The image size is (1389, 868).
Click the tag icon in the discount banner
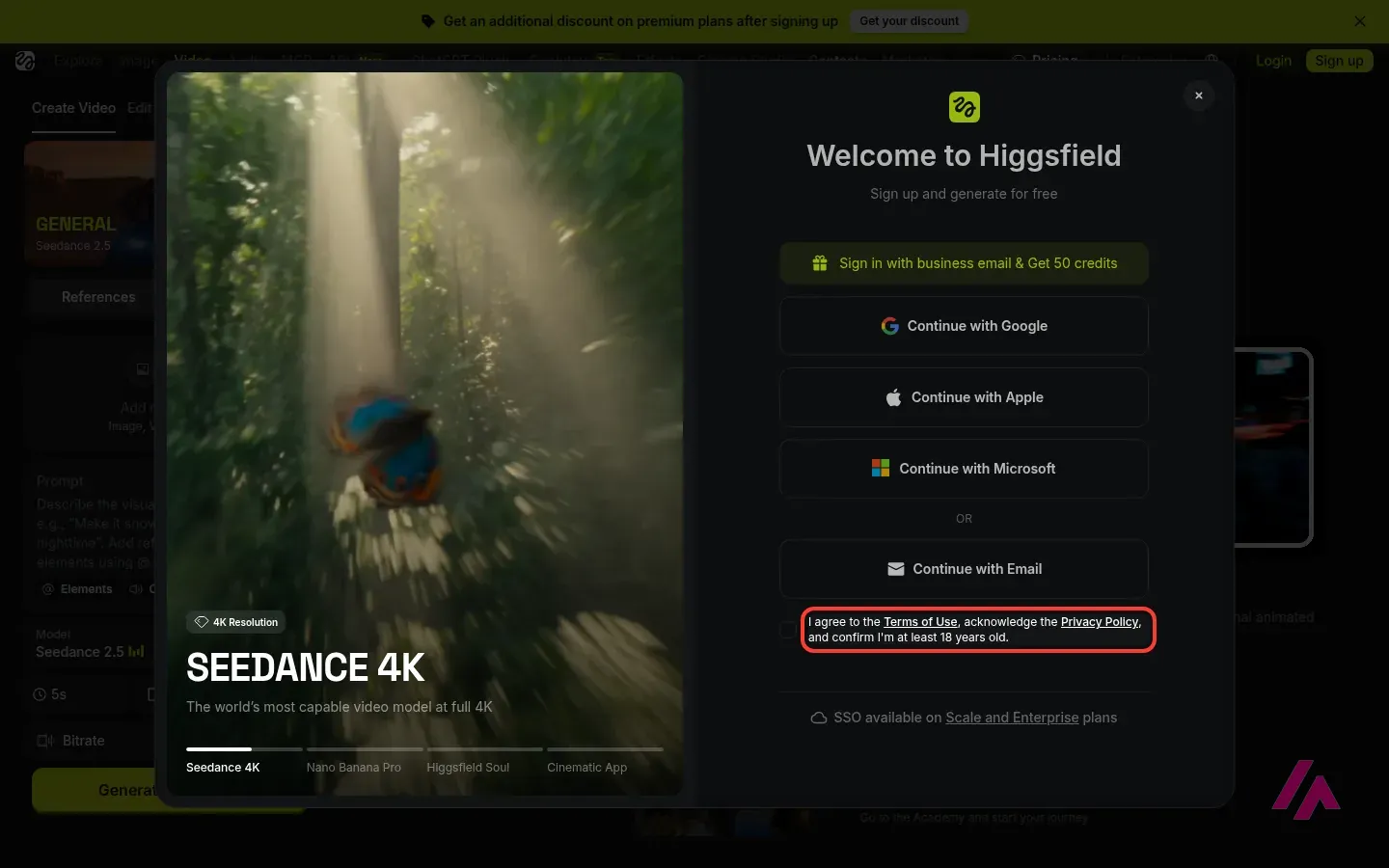(x=429, y=21)
